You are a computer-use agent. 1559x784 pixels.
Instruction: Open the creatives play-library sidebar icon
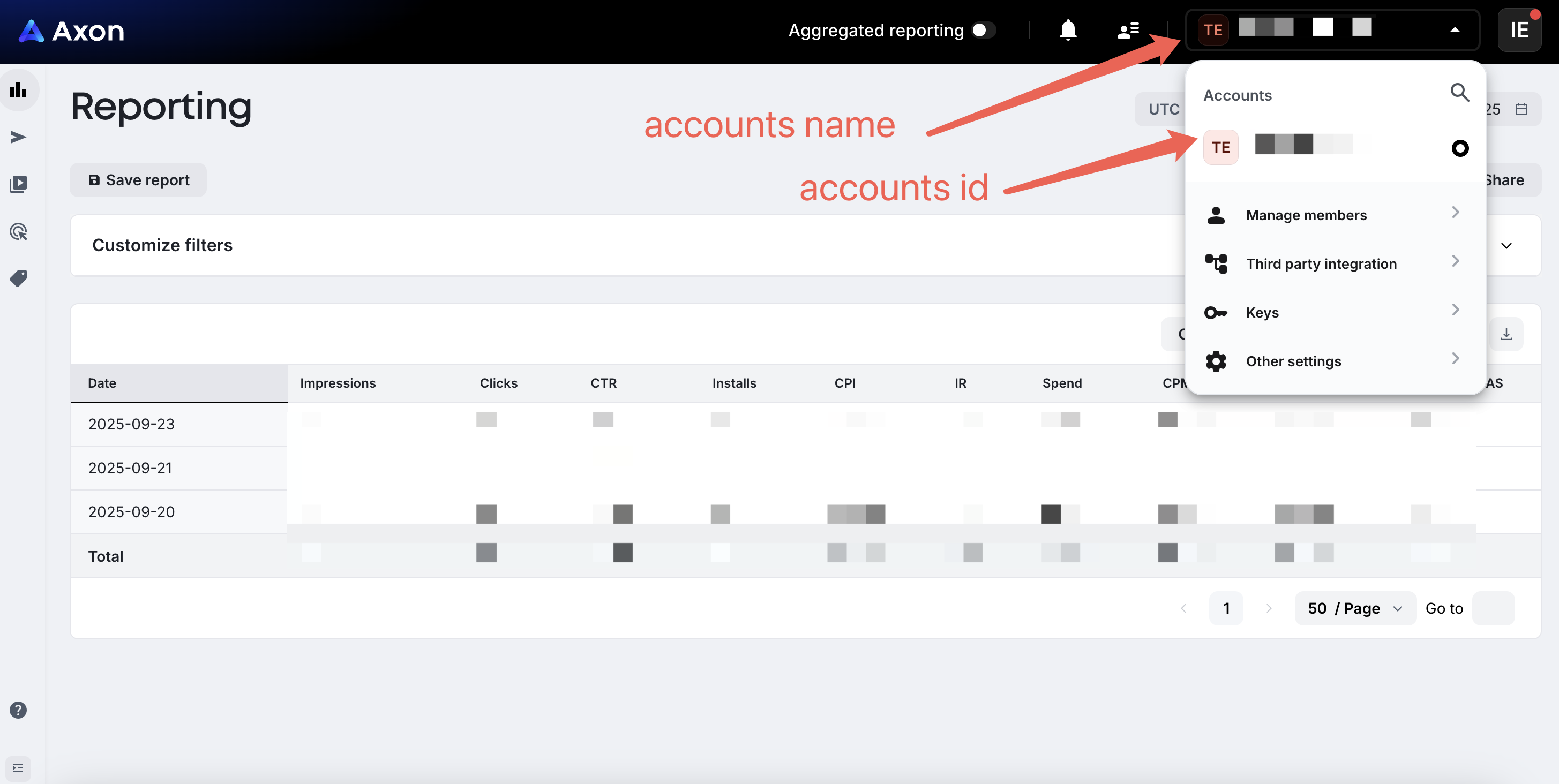[x=19, y=184]
